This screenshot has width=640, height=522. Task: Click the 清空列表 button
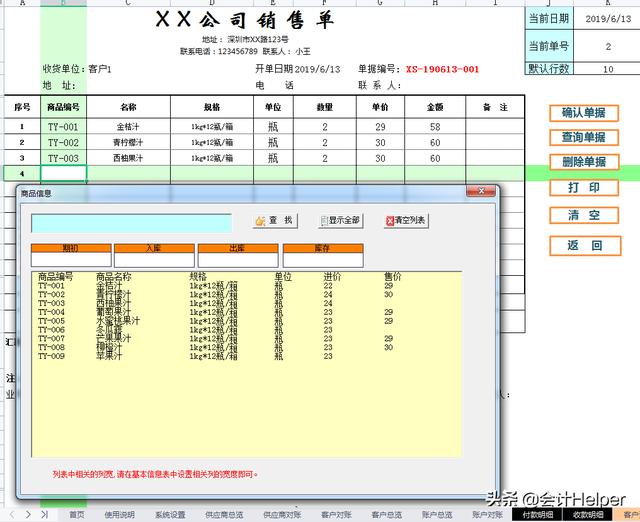406,221
